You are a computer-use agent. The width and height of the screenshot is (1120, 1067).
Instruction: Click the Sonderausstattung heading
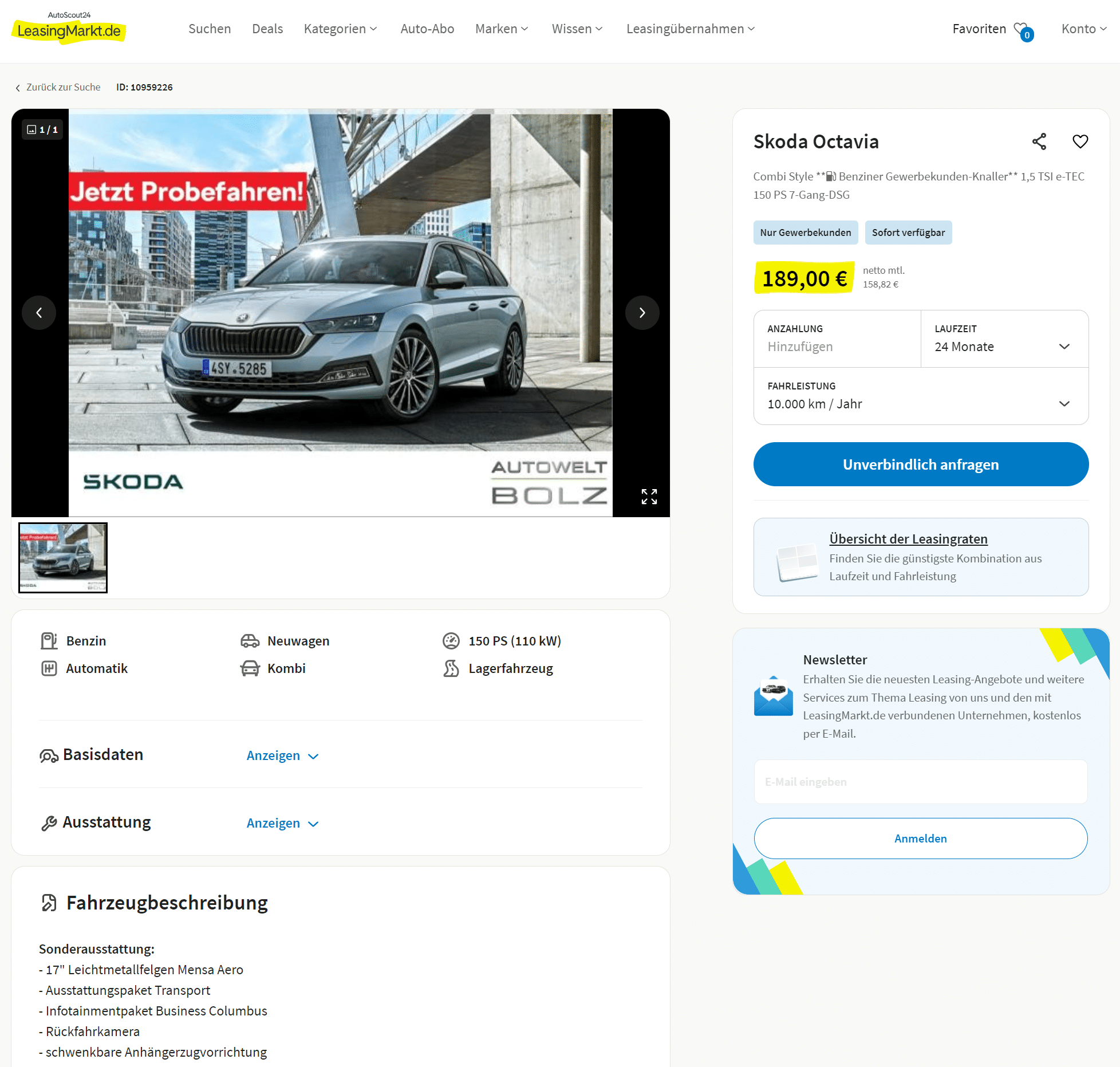pyautogui.click(x=97, y=949)
